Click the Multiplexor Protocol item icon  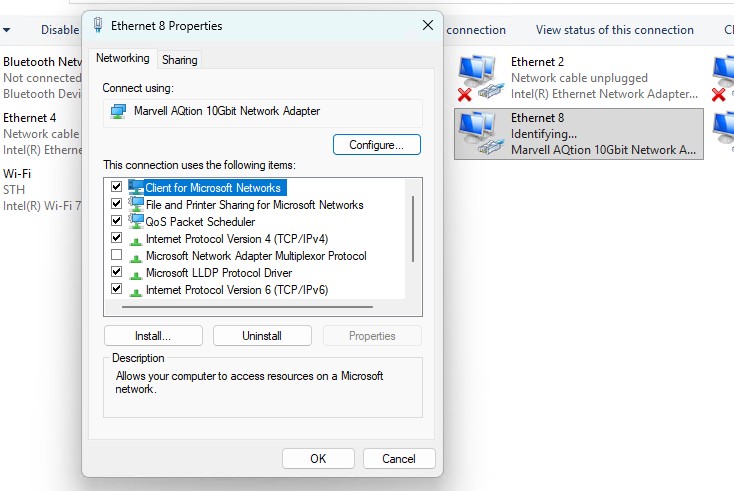136,258
